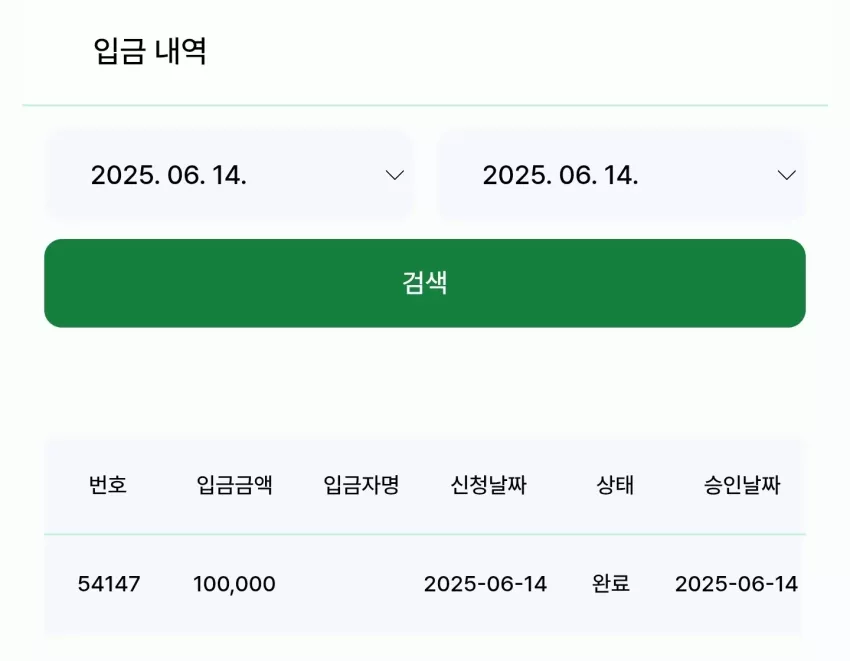Click the 번호 column header
This screenshot has height=661, width=850.
point(108,485)
